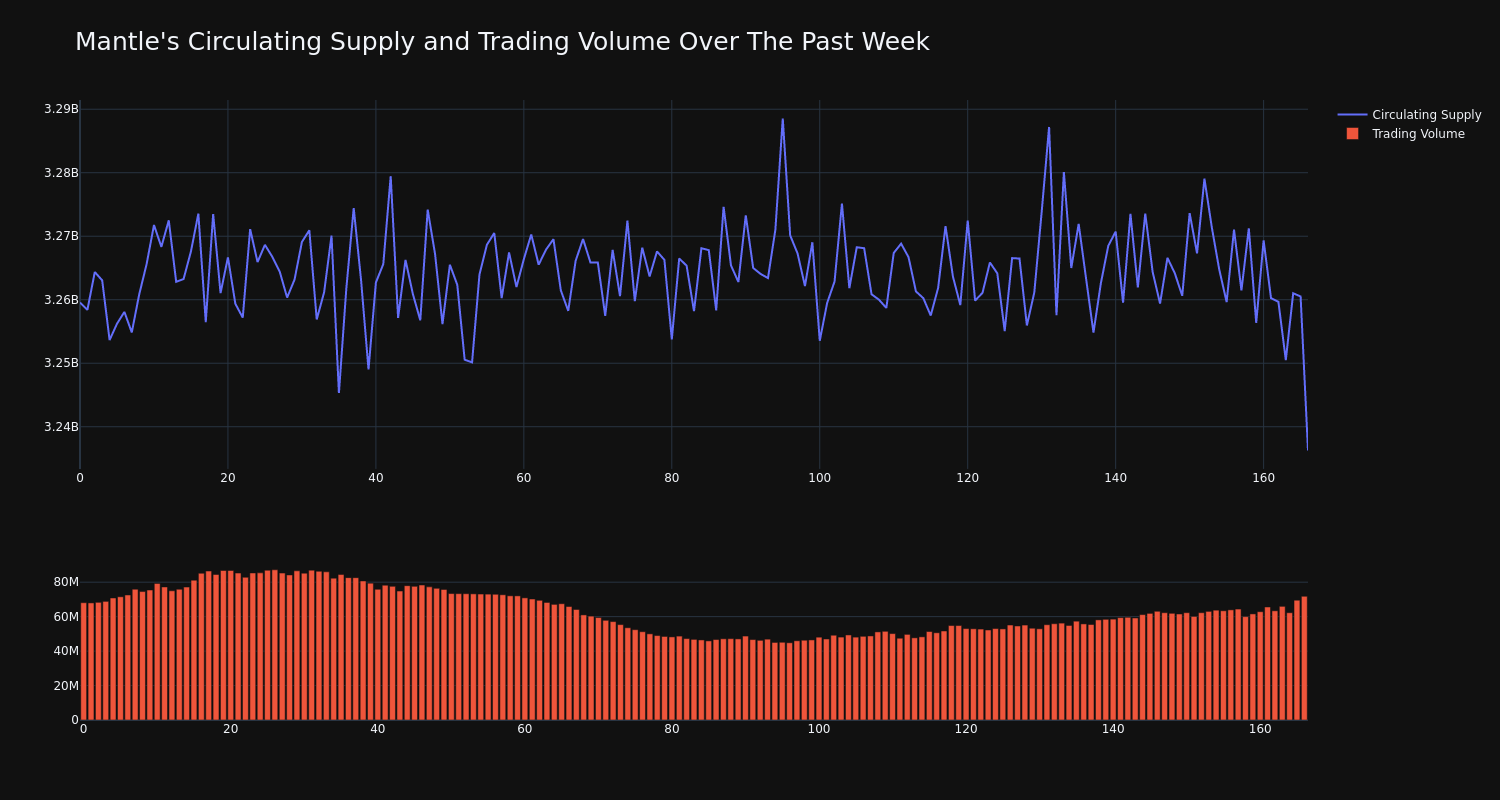Click the 3.25B y-axis label
Screen dimensions: 1500x800
(61, 363)
